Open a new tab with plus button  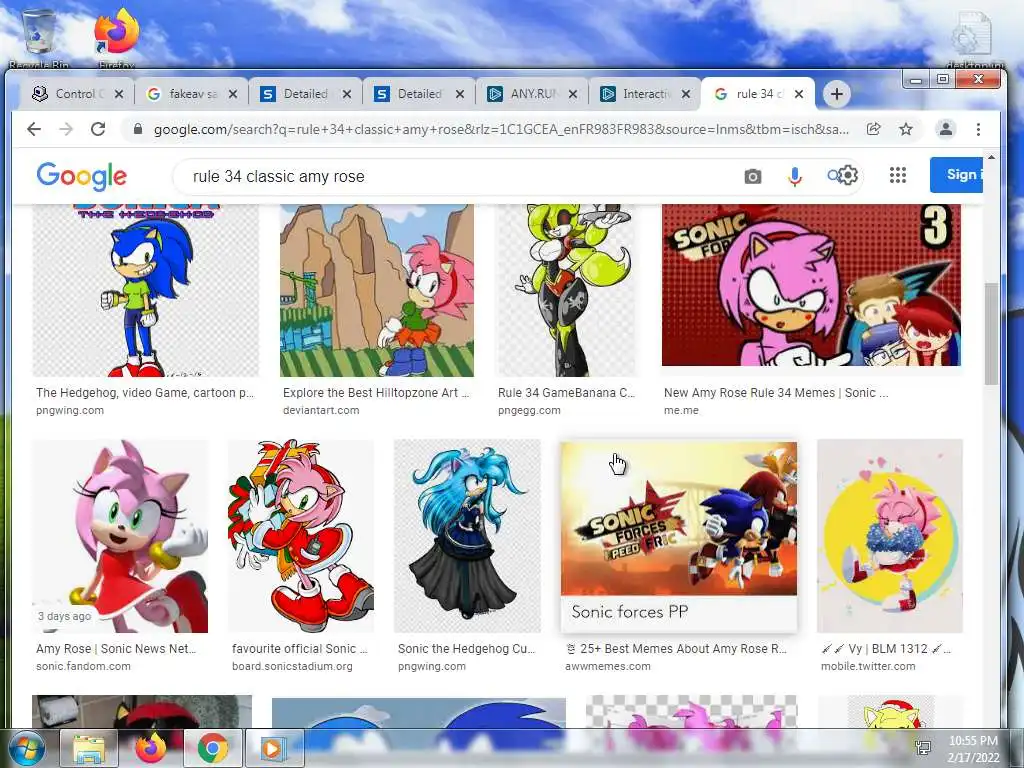[x=837, y=94]
